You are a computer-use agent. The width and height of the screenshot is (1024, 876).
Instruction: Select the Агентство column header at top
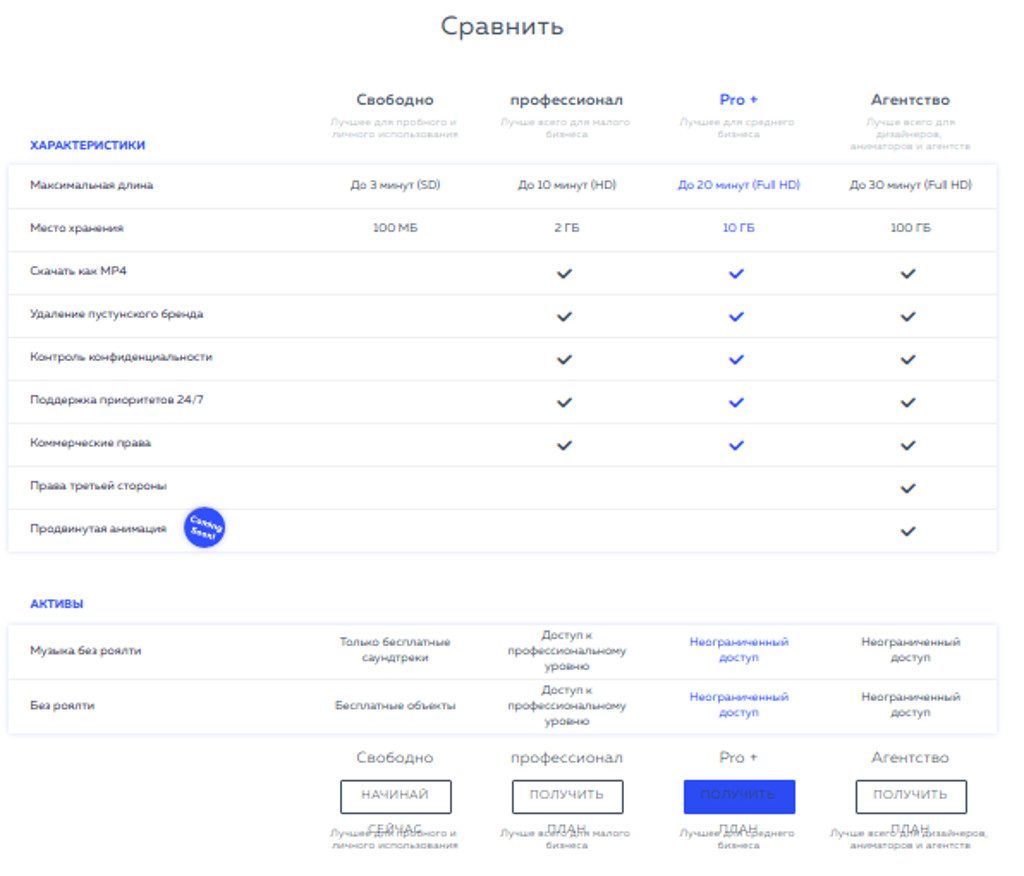click(x=910, y=100)
